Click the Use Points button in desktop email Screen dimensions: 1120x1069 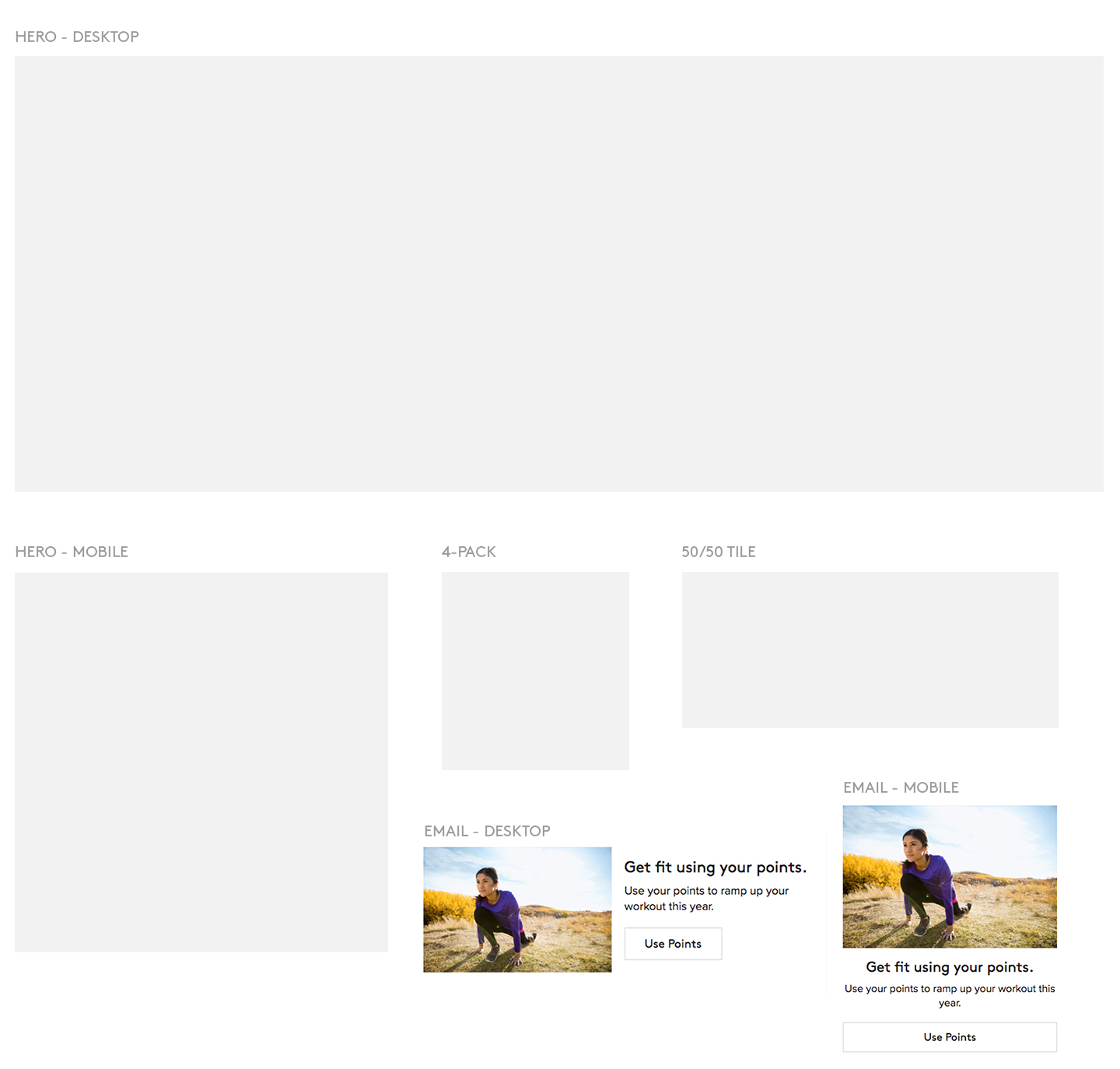673,944
